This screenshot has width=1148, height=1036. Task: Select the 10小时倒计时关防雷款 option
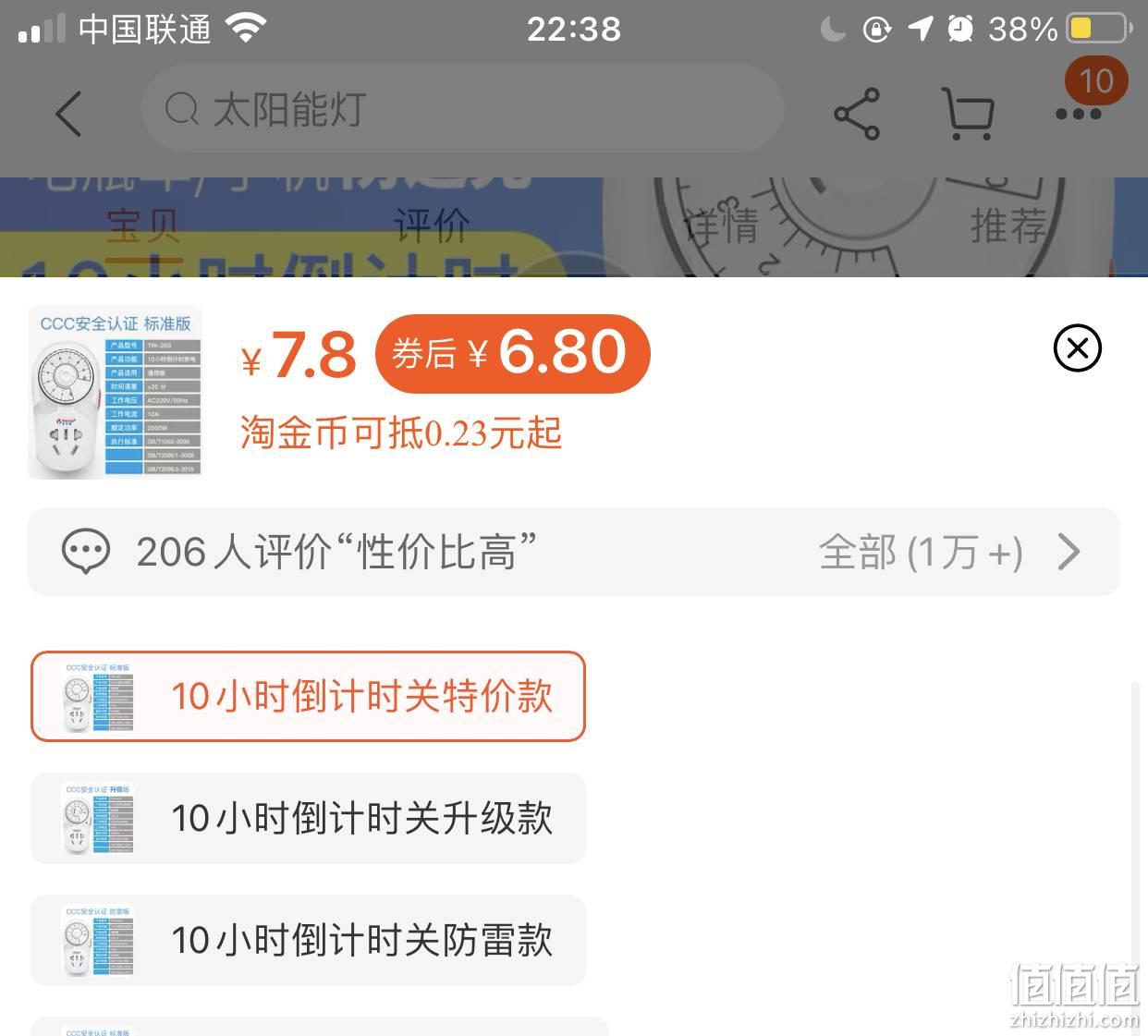[308, 940]
